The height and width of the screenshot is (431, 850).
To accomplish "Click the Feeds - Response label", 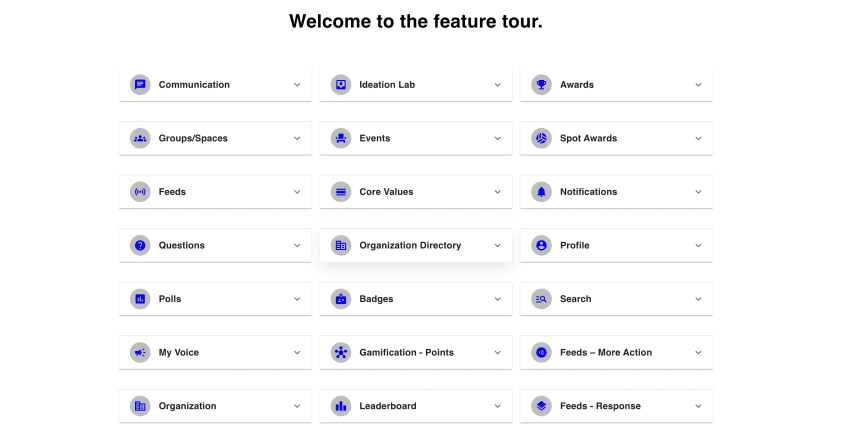I will pos(600,406).
